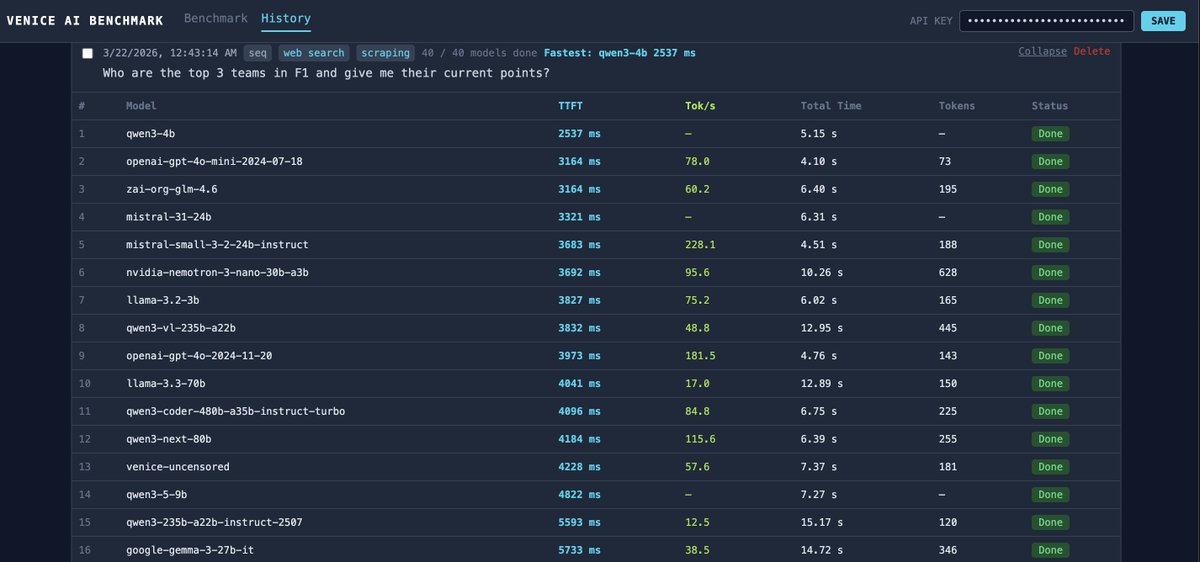This screenshot has height=562, width=1200.
Task: Sort by the TTFT column header
Action: point(571,105)
